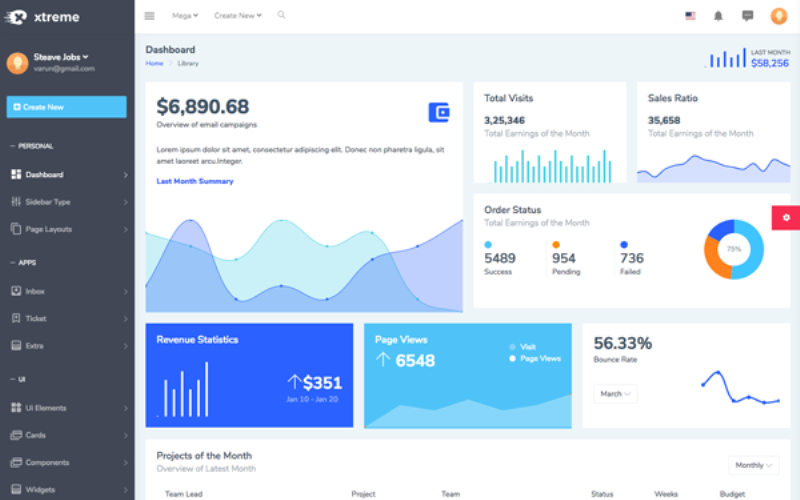This screenshot has width=800, height=500.
Task: Open the March month selector
Action: [x=615, y=394]
